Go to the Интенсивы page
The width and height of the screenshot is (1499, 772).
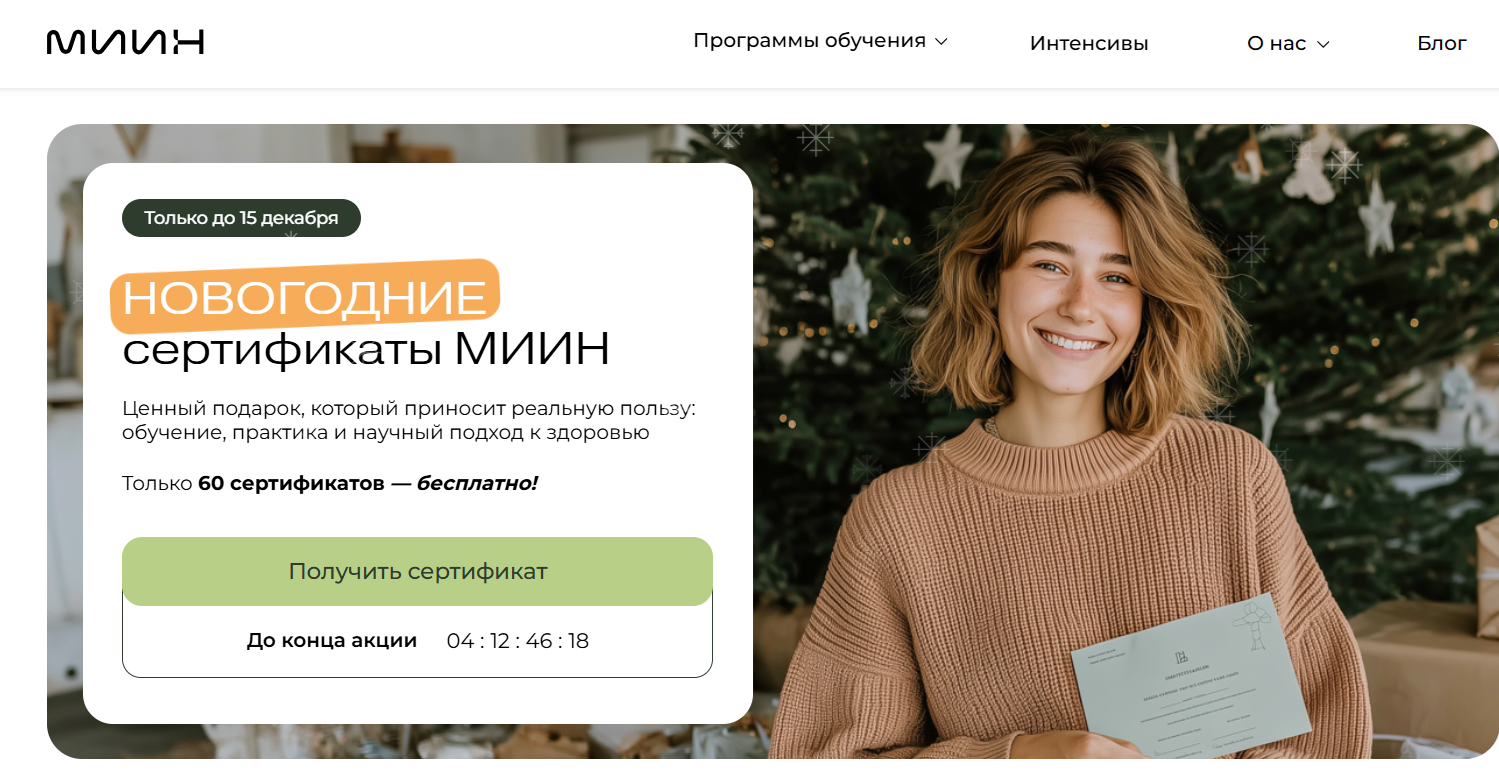pos(1089,43)
